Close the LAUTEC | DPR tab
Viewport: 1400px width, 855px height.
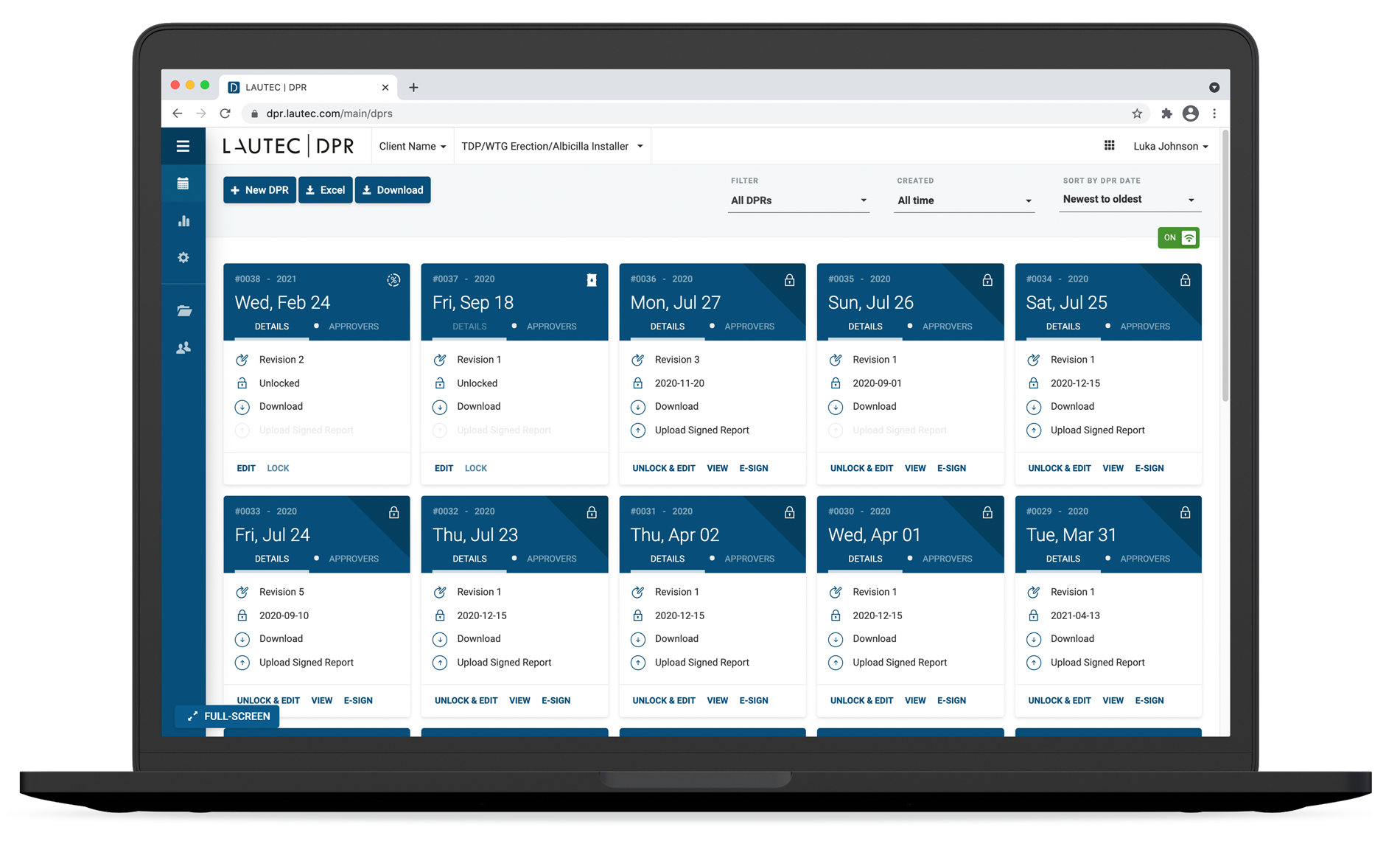[x=385, y=87]
